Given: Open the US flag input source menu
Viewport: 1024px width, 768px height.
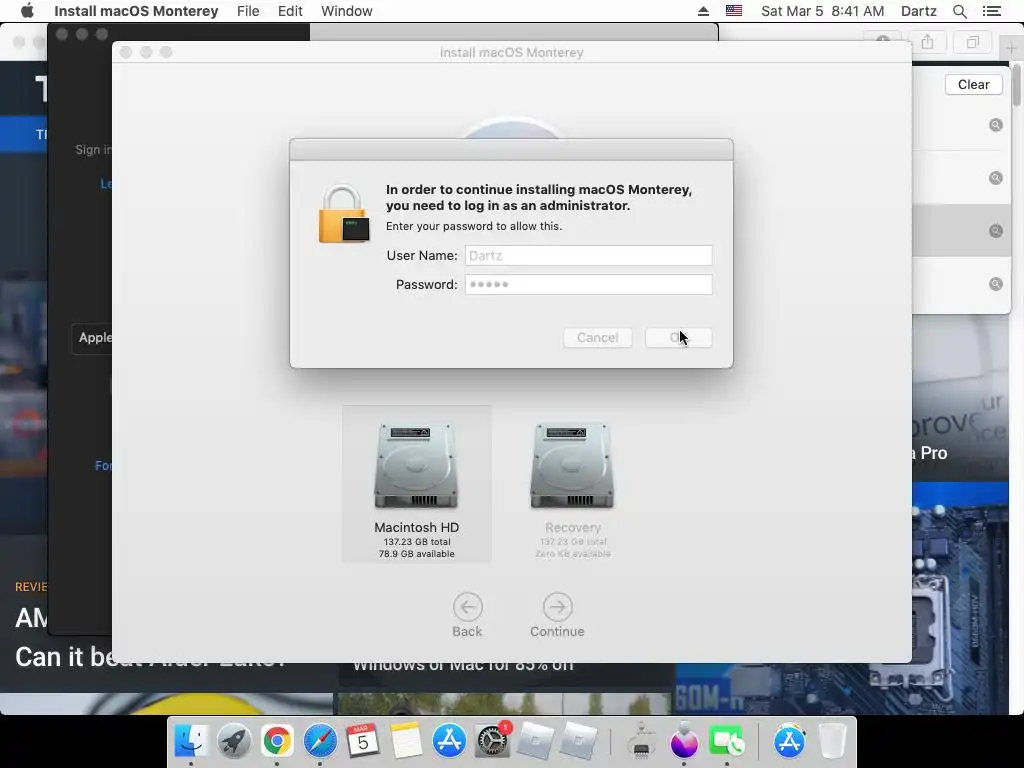Looking at the screenshot, I should [734, 11].
